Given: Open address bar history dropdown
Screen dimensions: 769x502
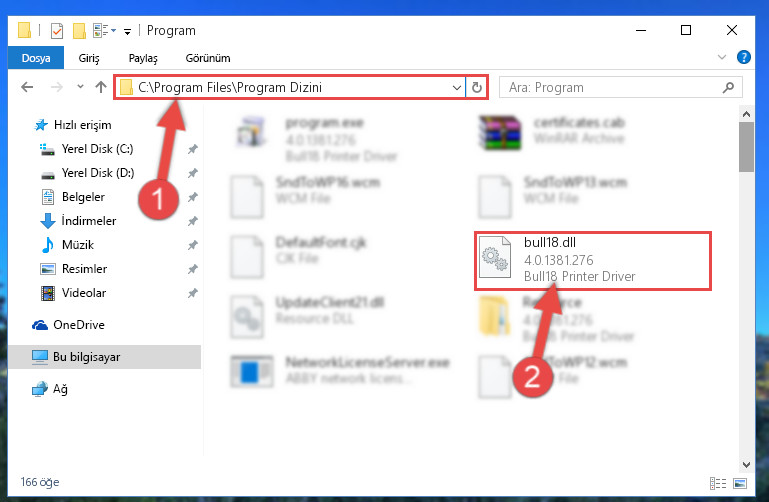Looking at the screenshot, I should click(x=457, y=88).
